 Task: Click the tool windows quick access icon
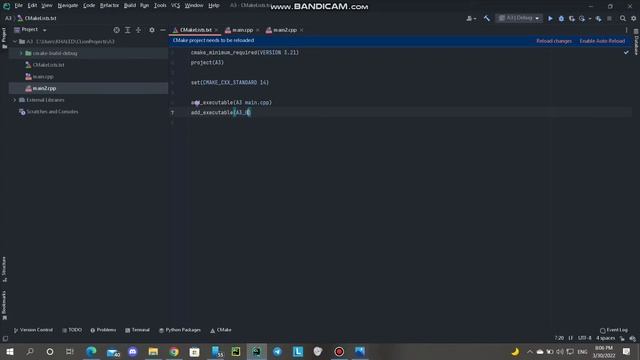[5, 338]
